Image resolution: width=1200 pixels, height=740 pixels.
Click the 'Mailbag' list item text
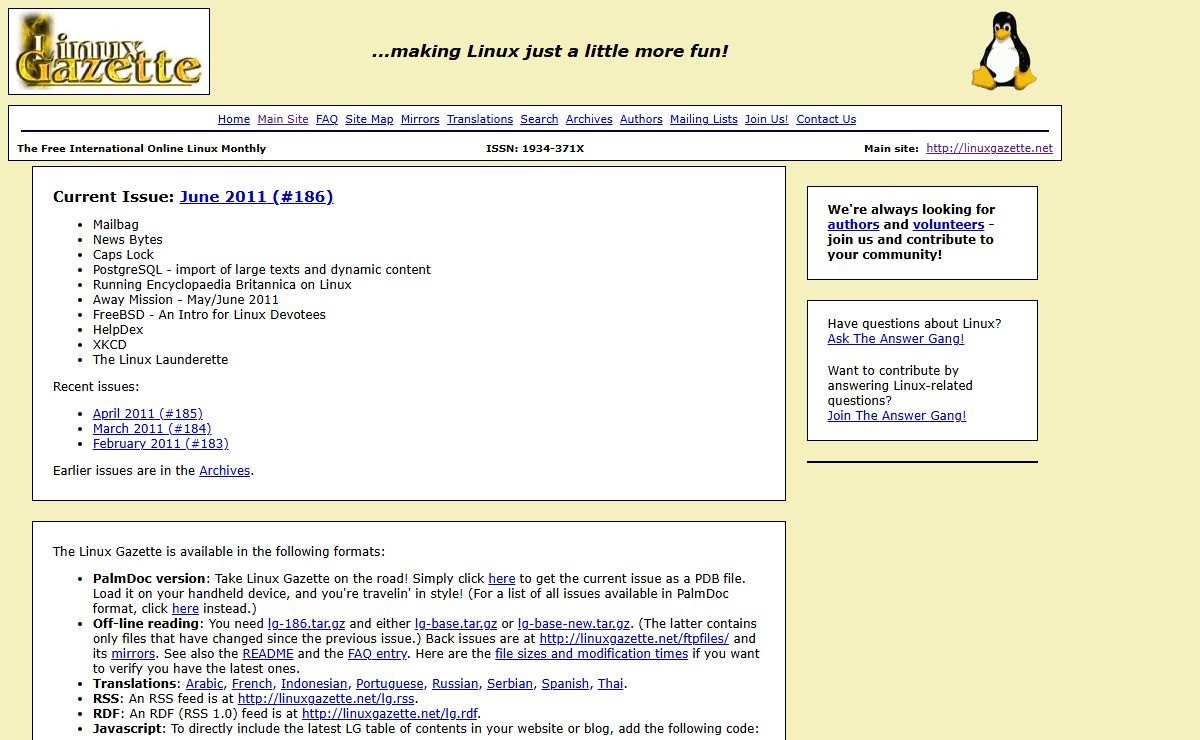pos(116,225)
